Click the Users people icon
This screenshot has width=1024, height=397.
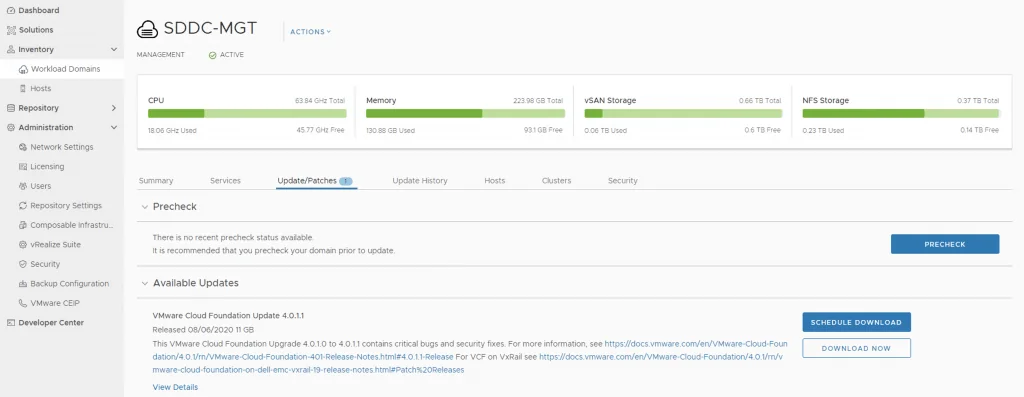[24, 187]
